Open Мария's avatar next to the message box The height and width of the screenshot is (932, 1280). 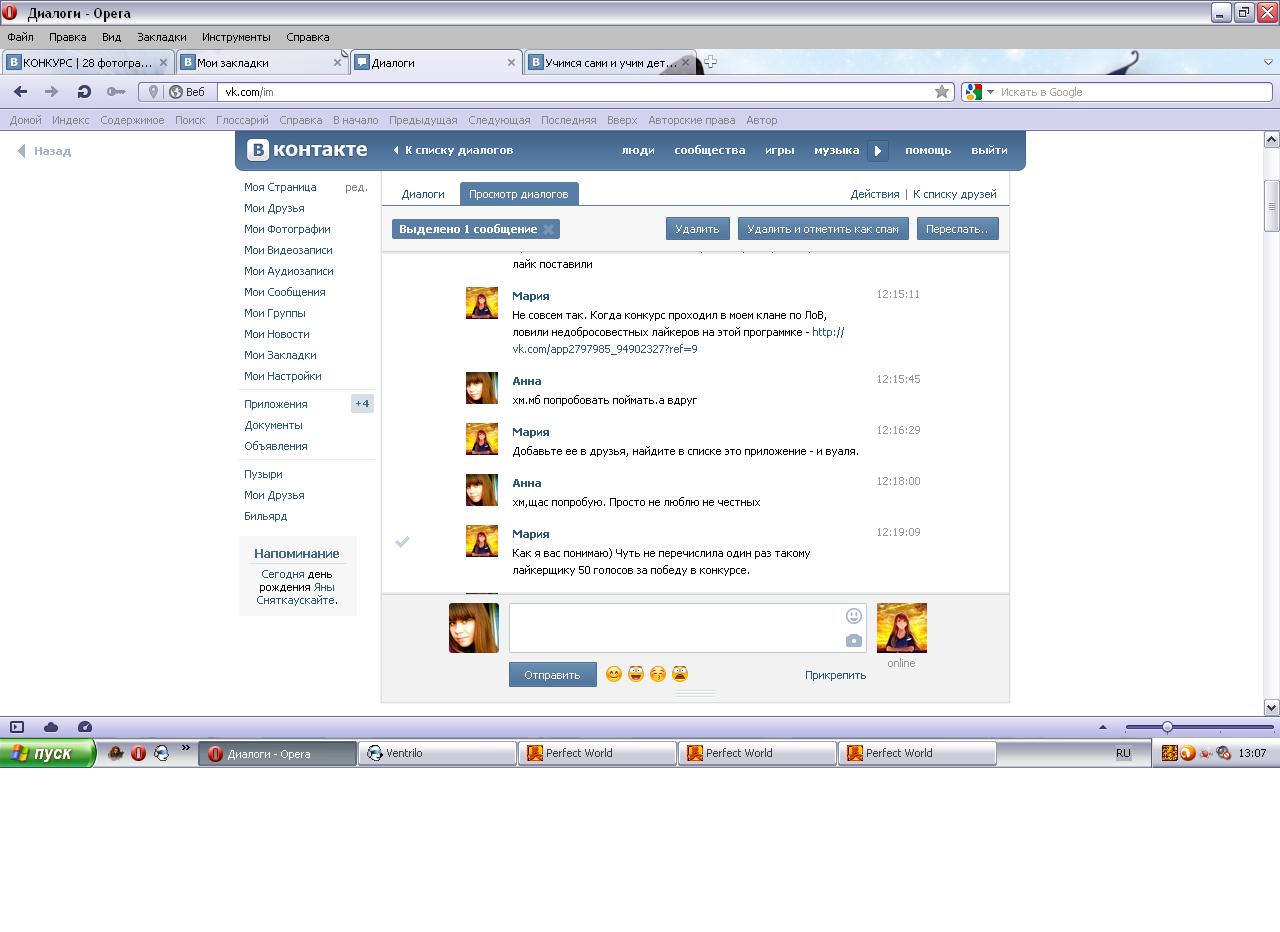(901, 628)
